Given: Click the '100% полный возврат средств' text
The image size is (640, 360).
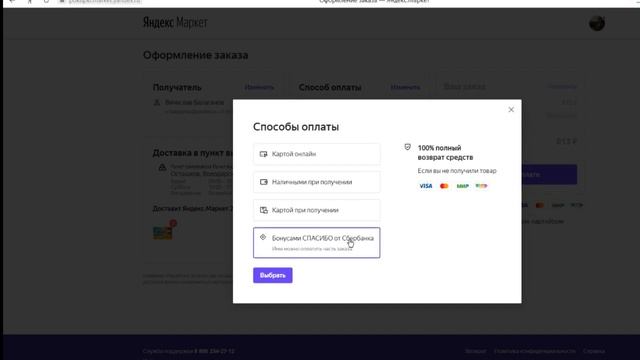Looking at the screenshot, I should click(445, 152).
